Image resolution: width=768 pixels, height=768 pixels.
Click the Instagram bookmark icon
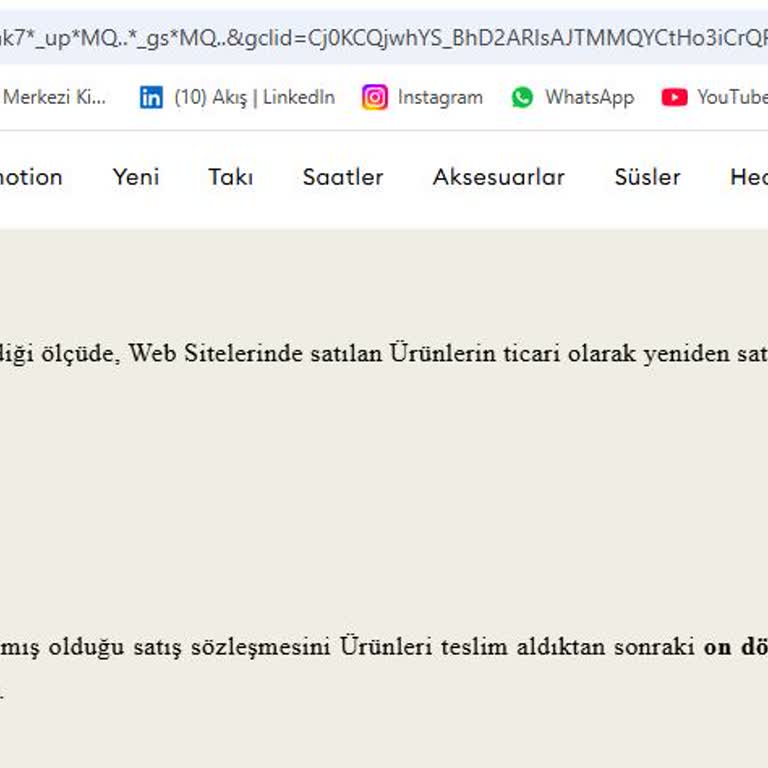(x=375, y=97)
